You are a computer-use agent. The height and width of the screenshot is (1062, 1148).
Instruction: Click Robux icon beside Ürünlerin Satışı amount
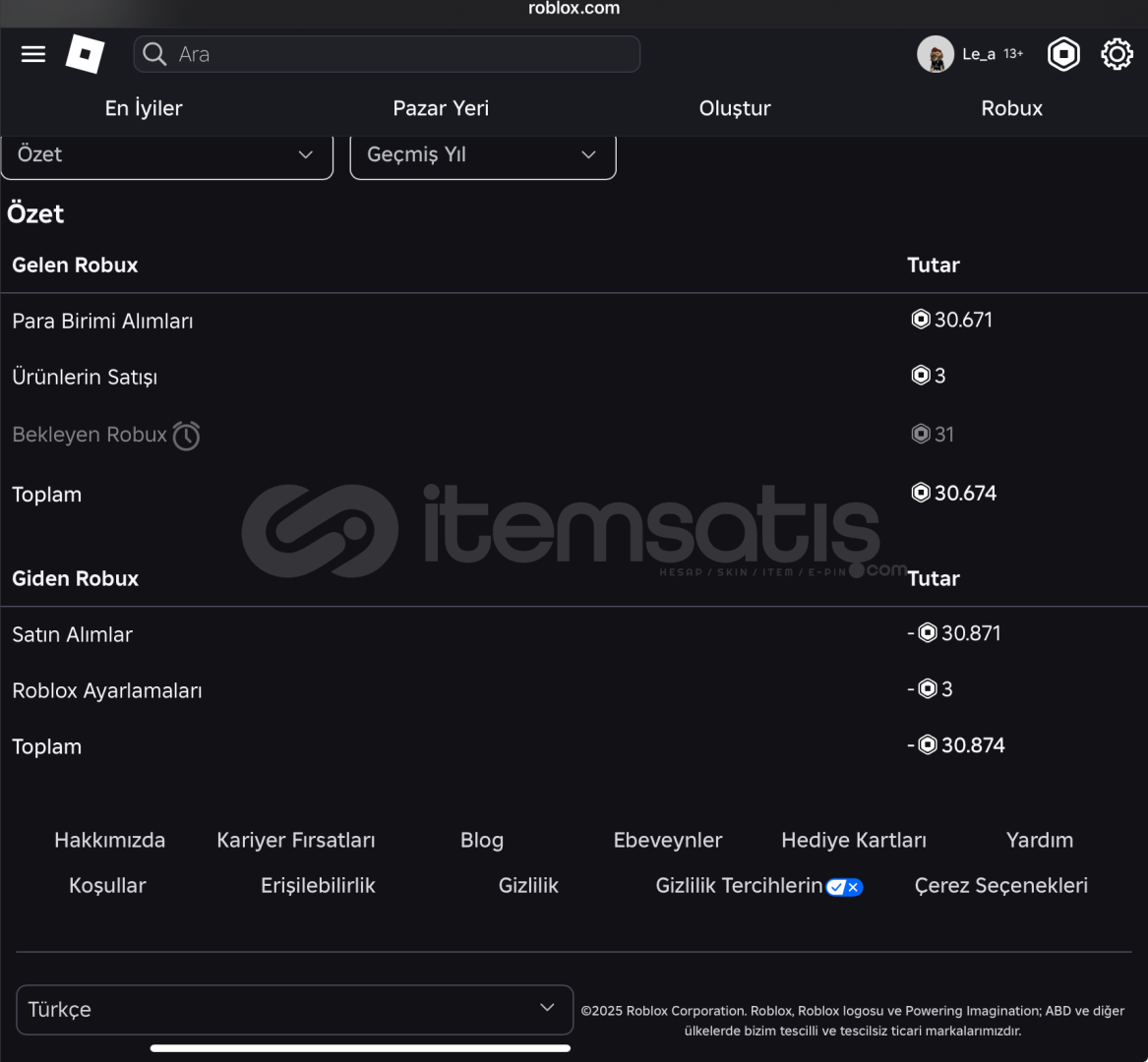[x=921, y=375]
